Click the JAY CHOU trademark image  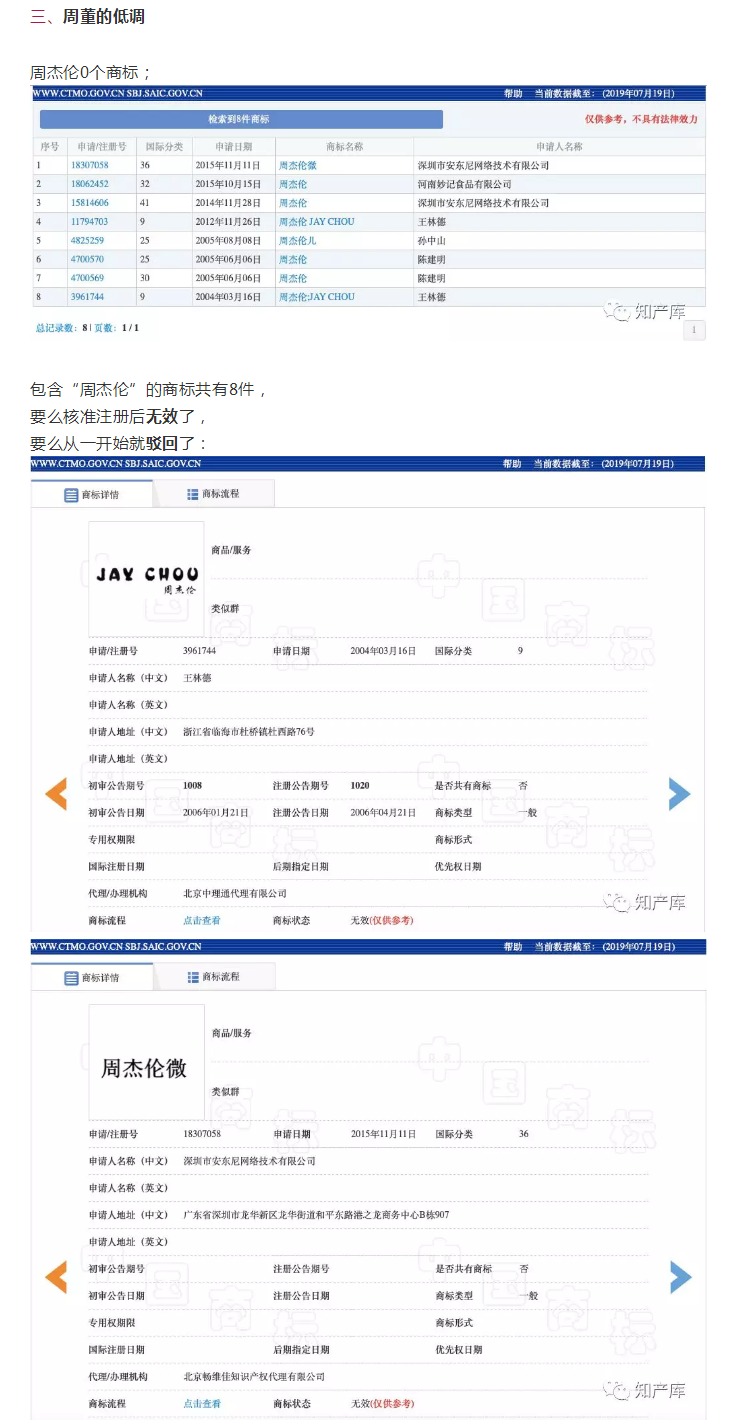pyautogui.click(x=146, y=579)
